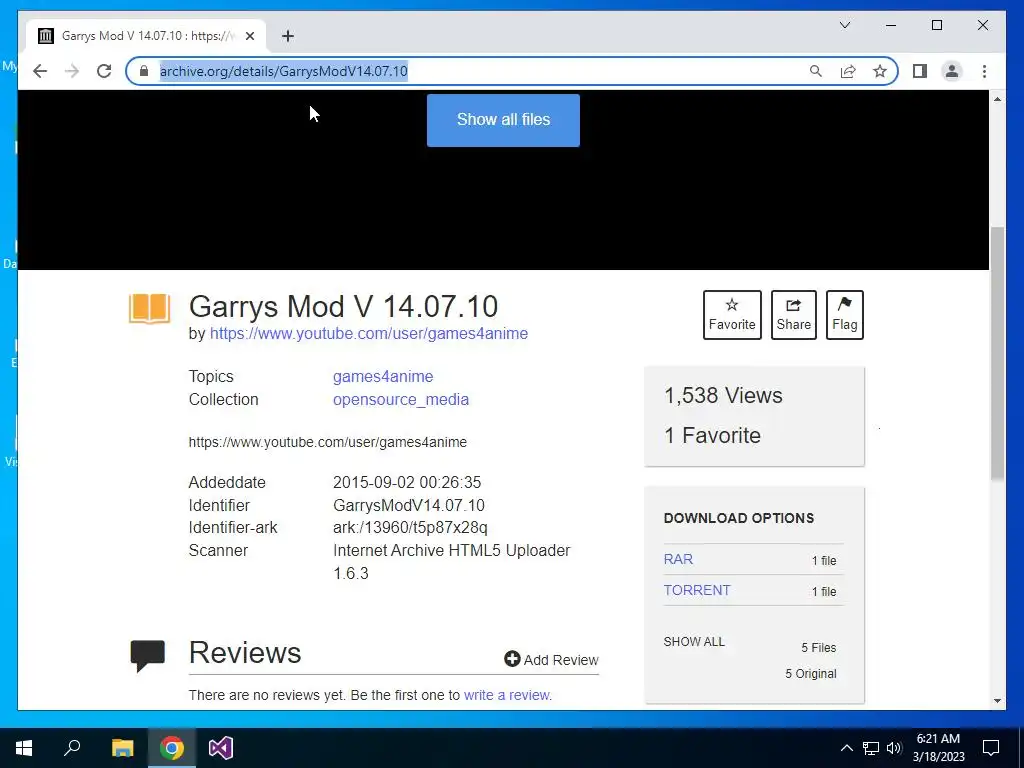Click the 1,538 Views text
Image resolution: width=1024 pixels, height=768 pixels.
pos(723,396)
